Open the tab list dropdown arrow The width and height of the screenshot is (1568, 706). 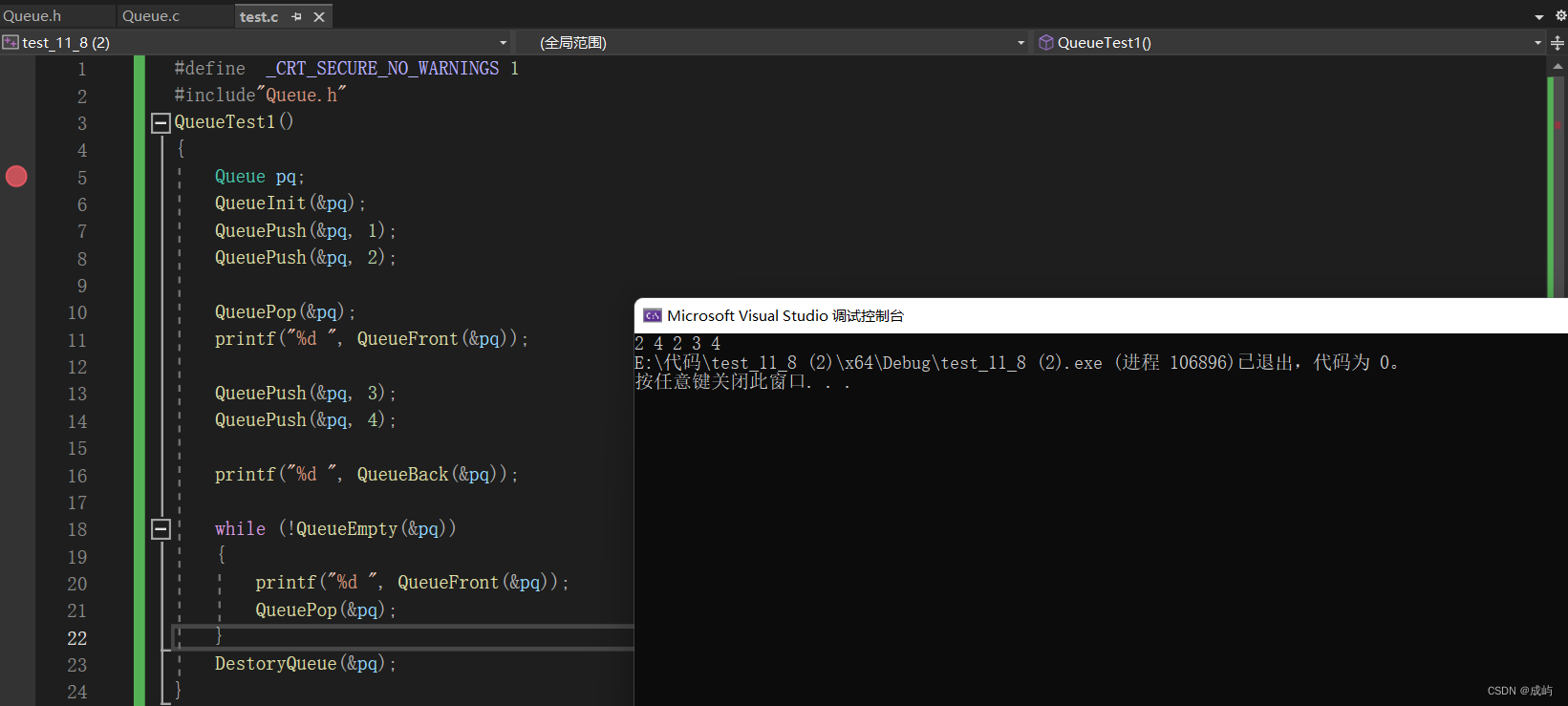1539,17
